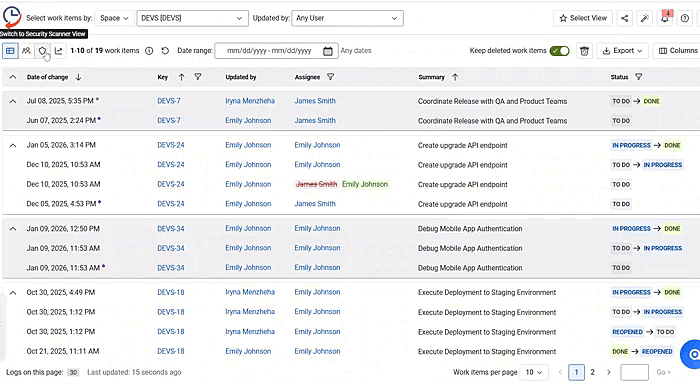Click the magic wand icon
This screenshot has height=384, width=700.
[x=645, y=18]
